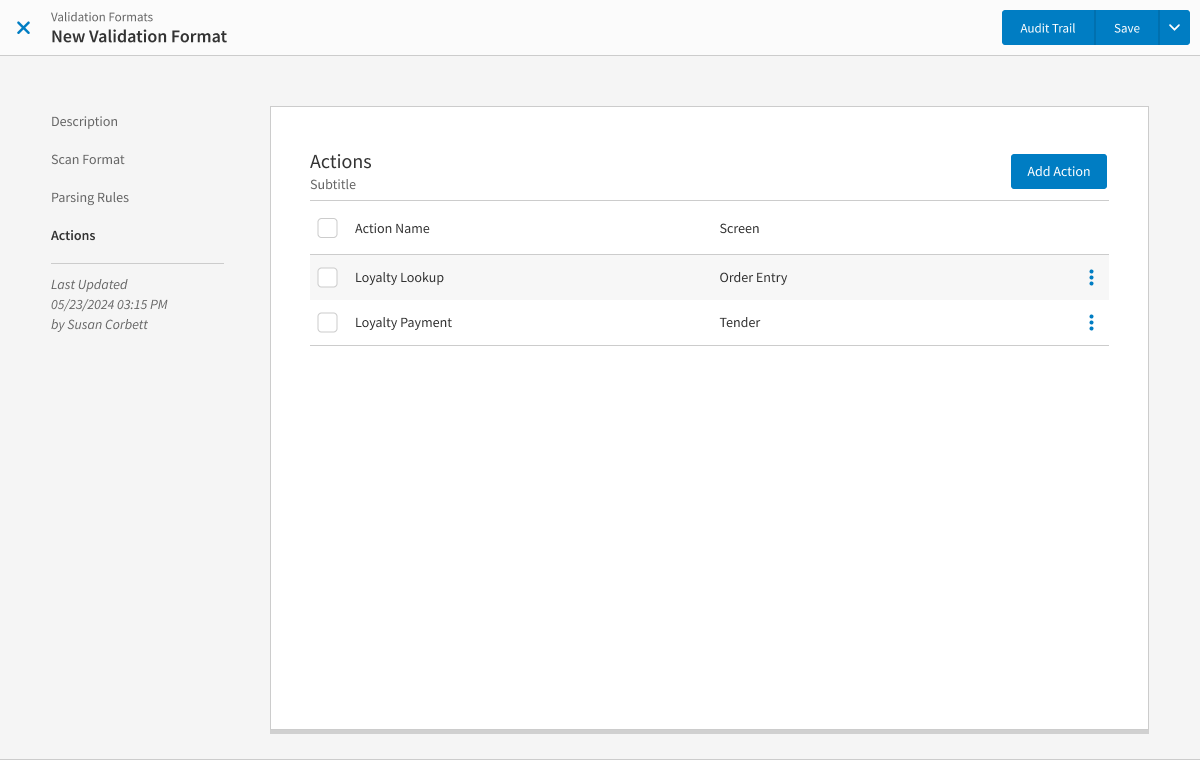Save the validation format
This screenshot has width=1200, height=760.
1127,27
